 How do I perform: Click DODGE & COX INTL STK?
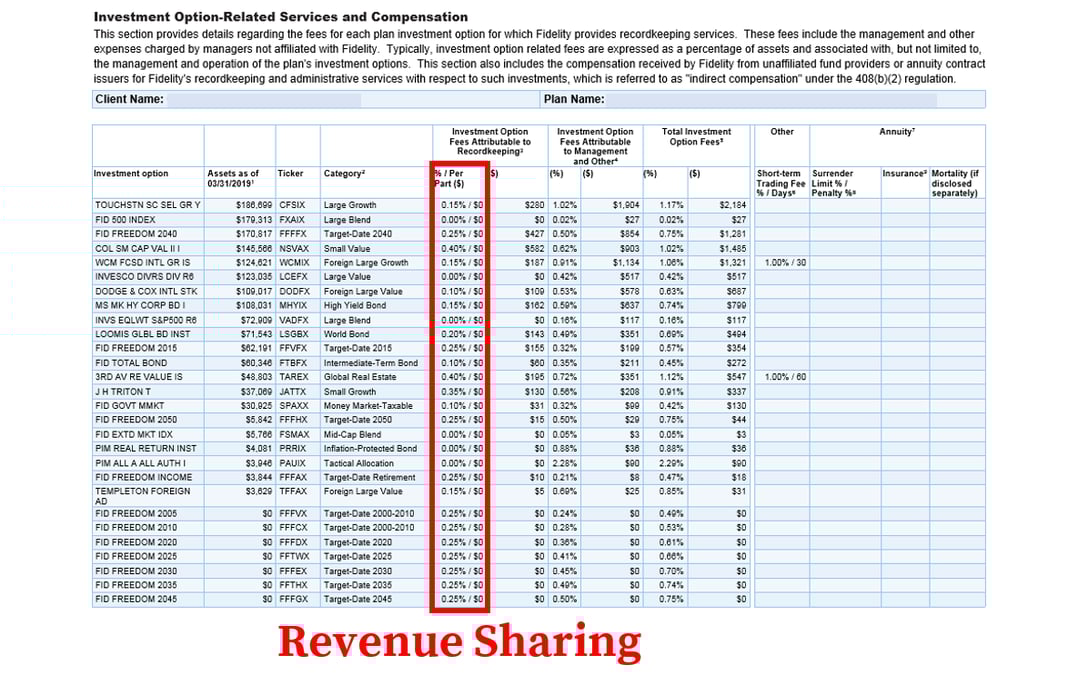coord(144,292)
